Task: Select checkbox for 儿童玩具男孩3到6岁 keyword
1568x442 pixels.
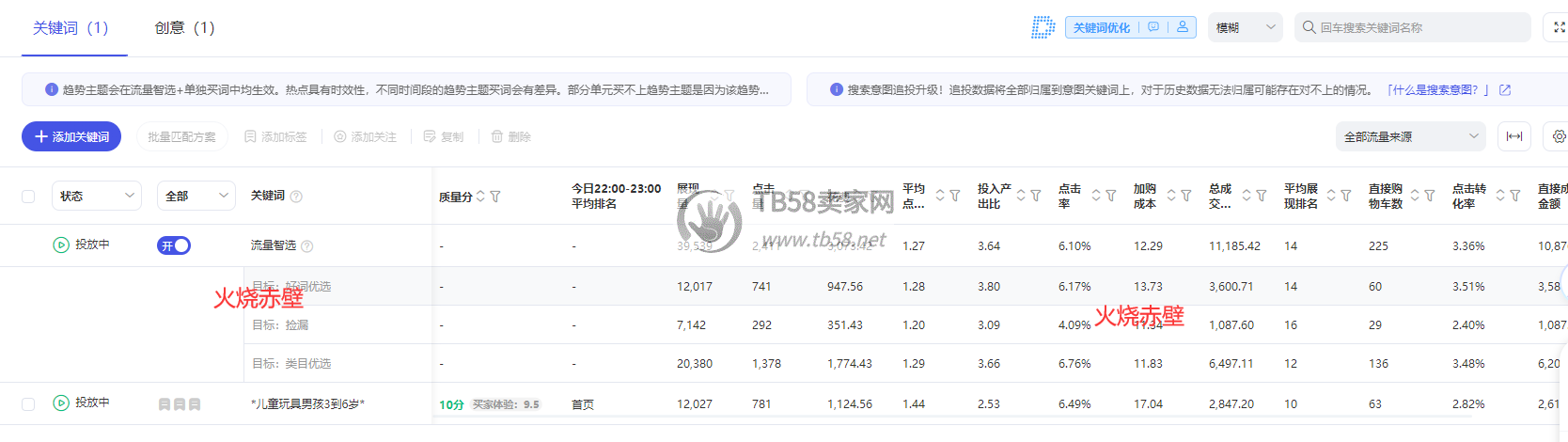Action: [28, 403]
